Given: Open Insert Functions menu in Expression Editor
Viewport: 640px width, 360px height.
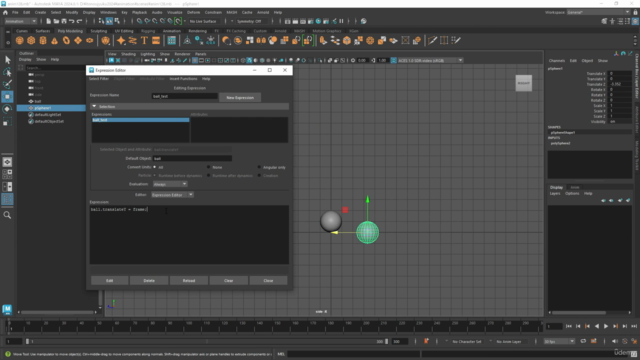Looking at the screenshot, I should point(183,79).
